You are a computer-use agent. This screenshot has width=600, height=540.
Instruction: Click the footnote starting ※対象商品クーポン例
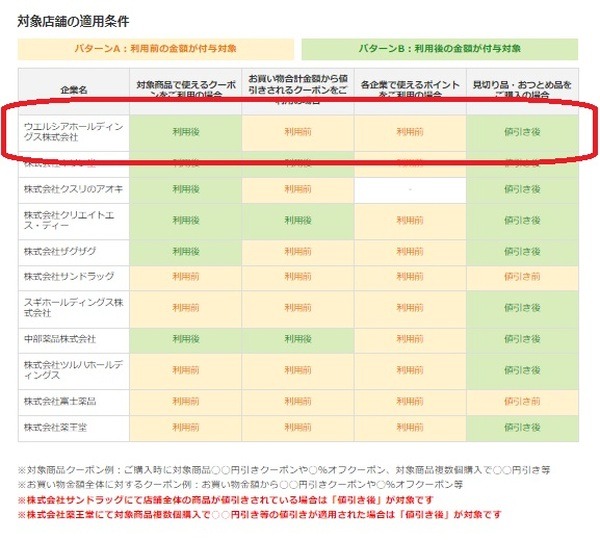(284, 470)
